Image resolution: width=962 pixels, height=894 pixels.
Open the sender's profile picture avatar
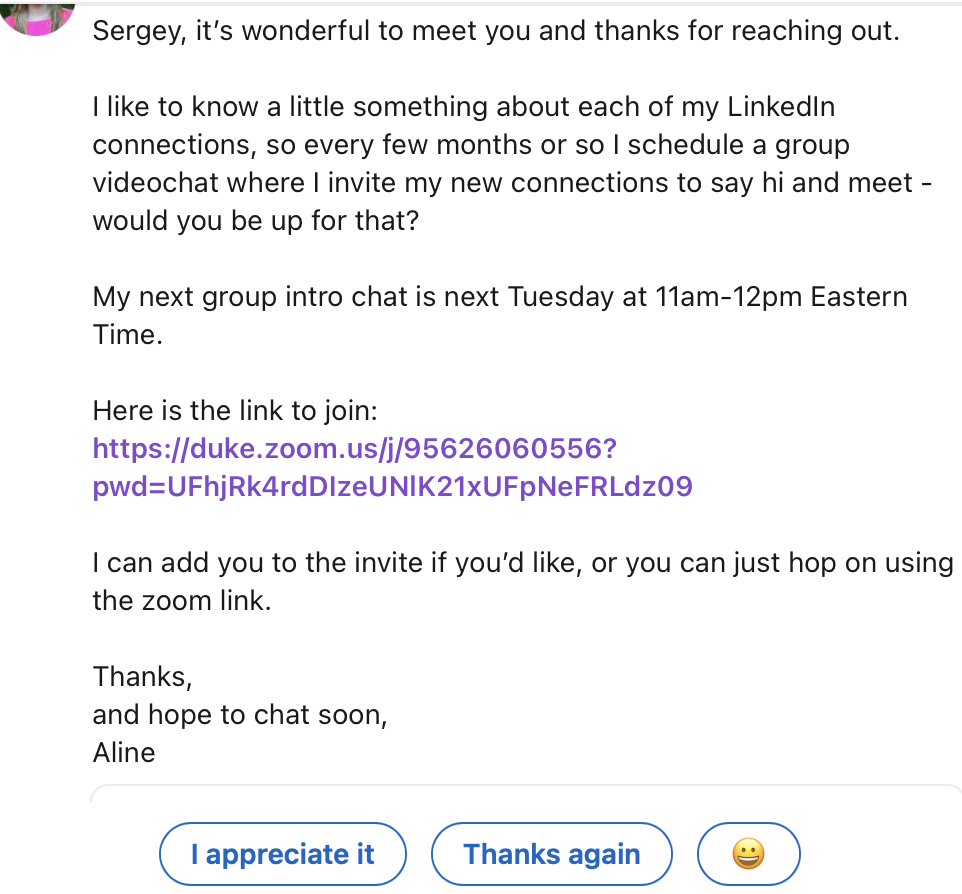pos(37,17)
